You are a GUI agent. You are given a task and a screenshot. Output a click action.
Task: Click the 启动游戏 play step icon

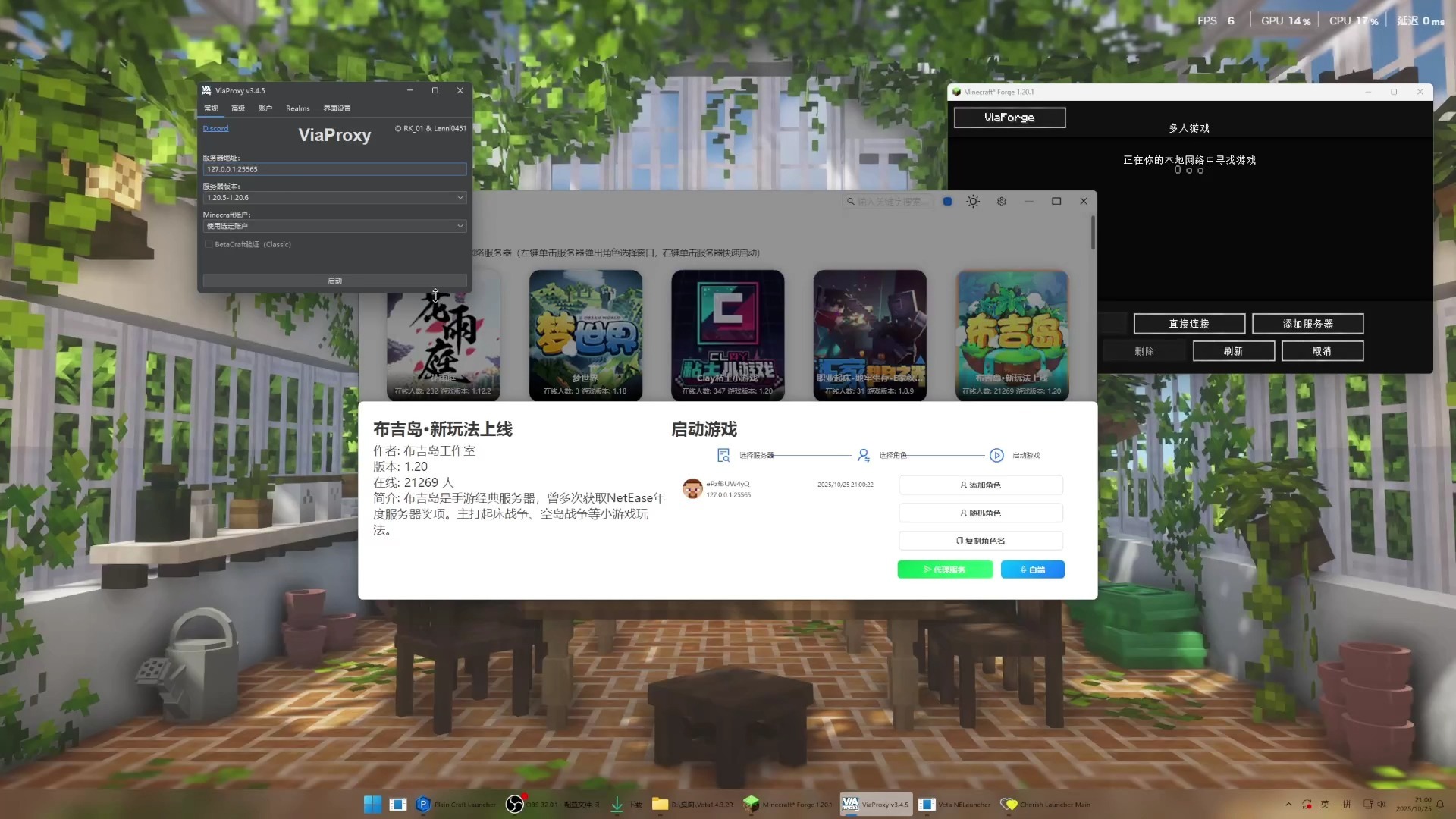coord(996,455)
